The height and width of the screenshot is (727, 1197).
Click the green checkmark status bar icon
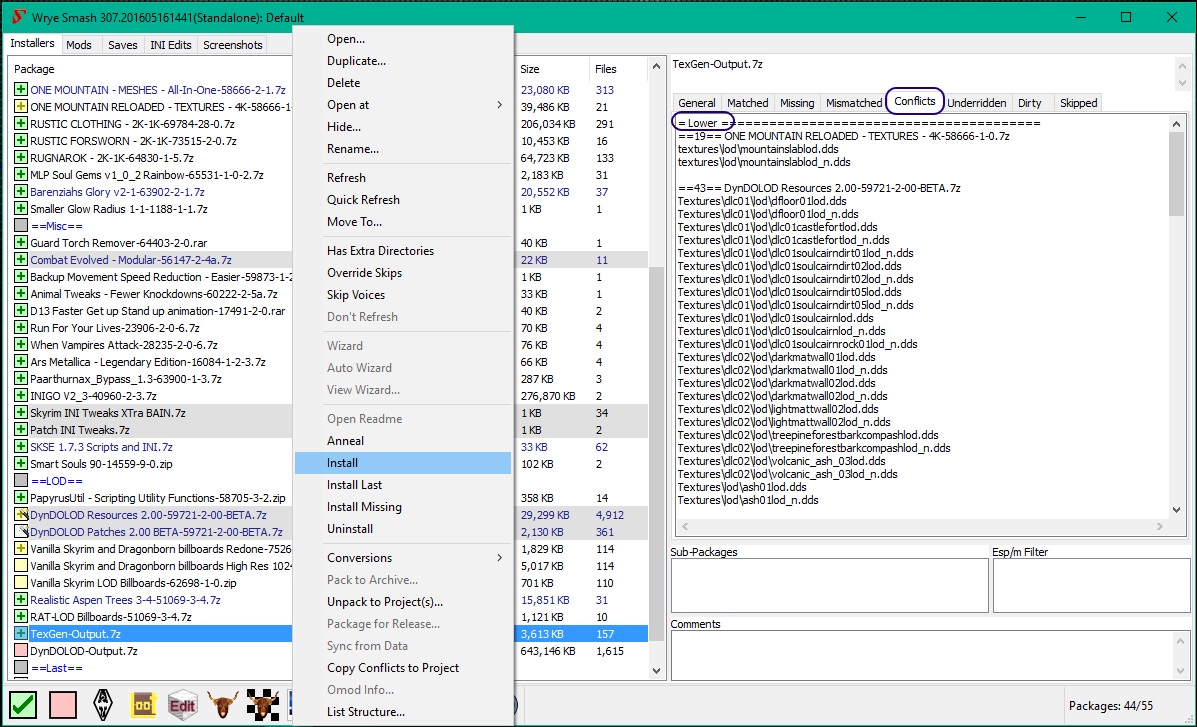coord(24,704)
